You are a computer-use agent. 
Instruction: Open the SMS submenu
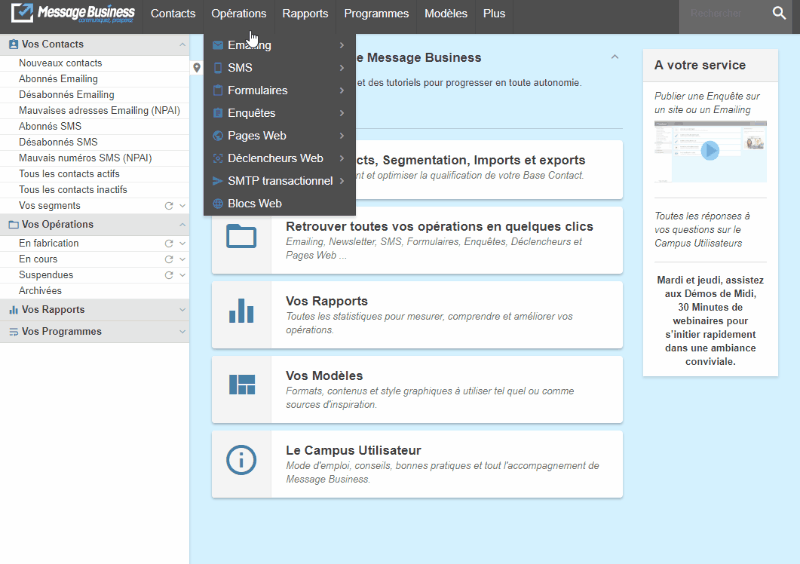(280, 67)
